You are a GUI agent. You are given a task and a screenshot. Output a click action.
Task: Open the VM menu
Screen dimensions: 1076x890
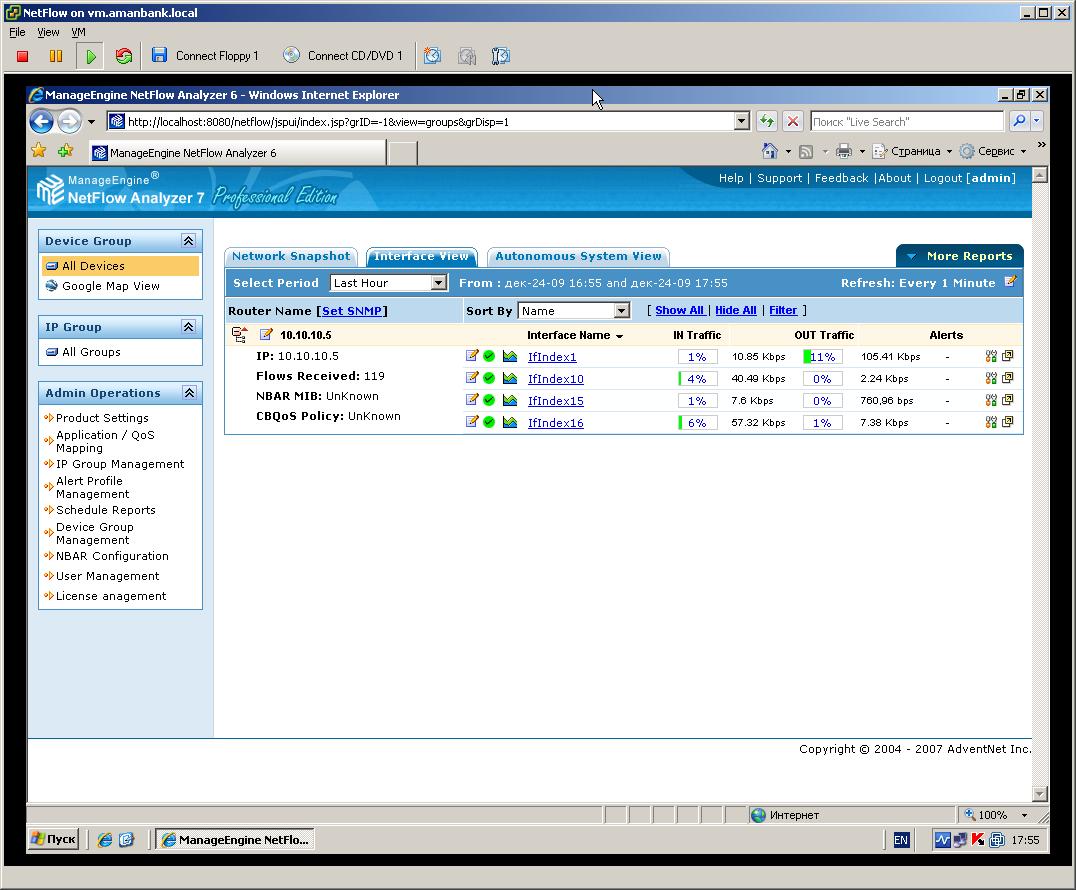point(78,32)
